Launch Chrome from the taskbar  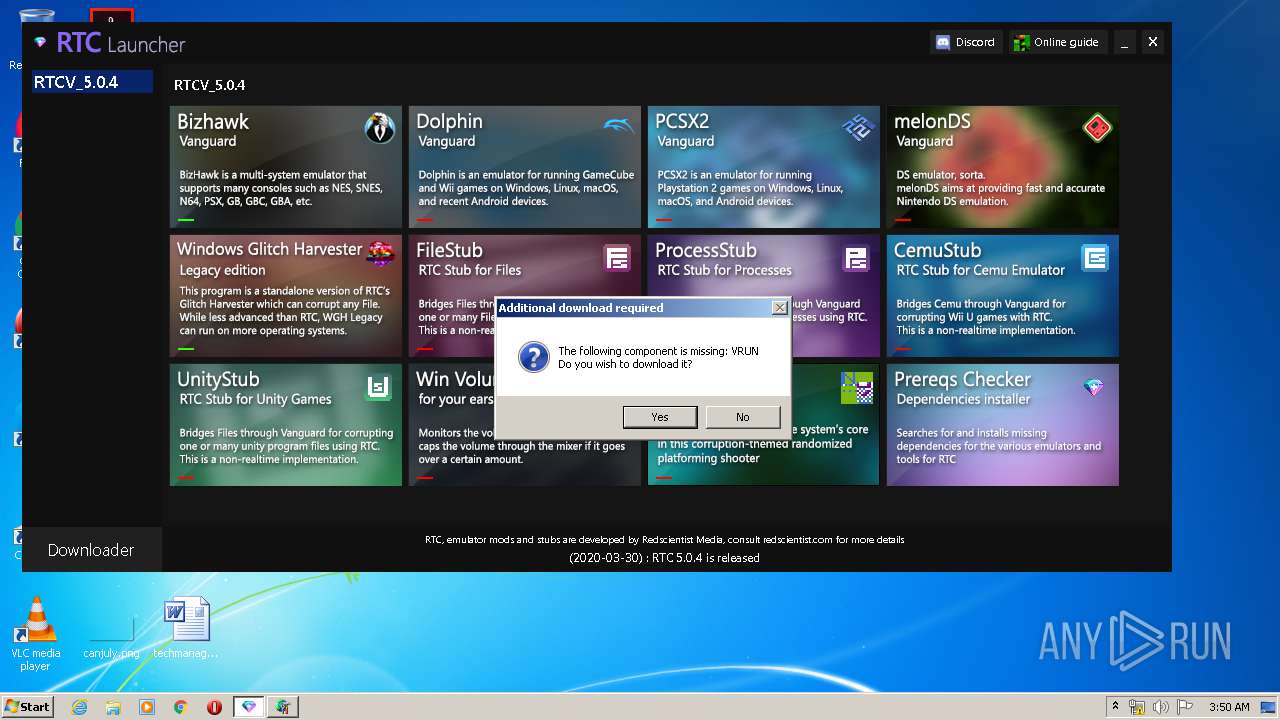181,707
